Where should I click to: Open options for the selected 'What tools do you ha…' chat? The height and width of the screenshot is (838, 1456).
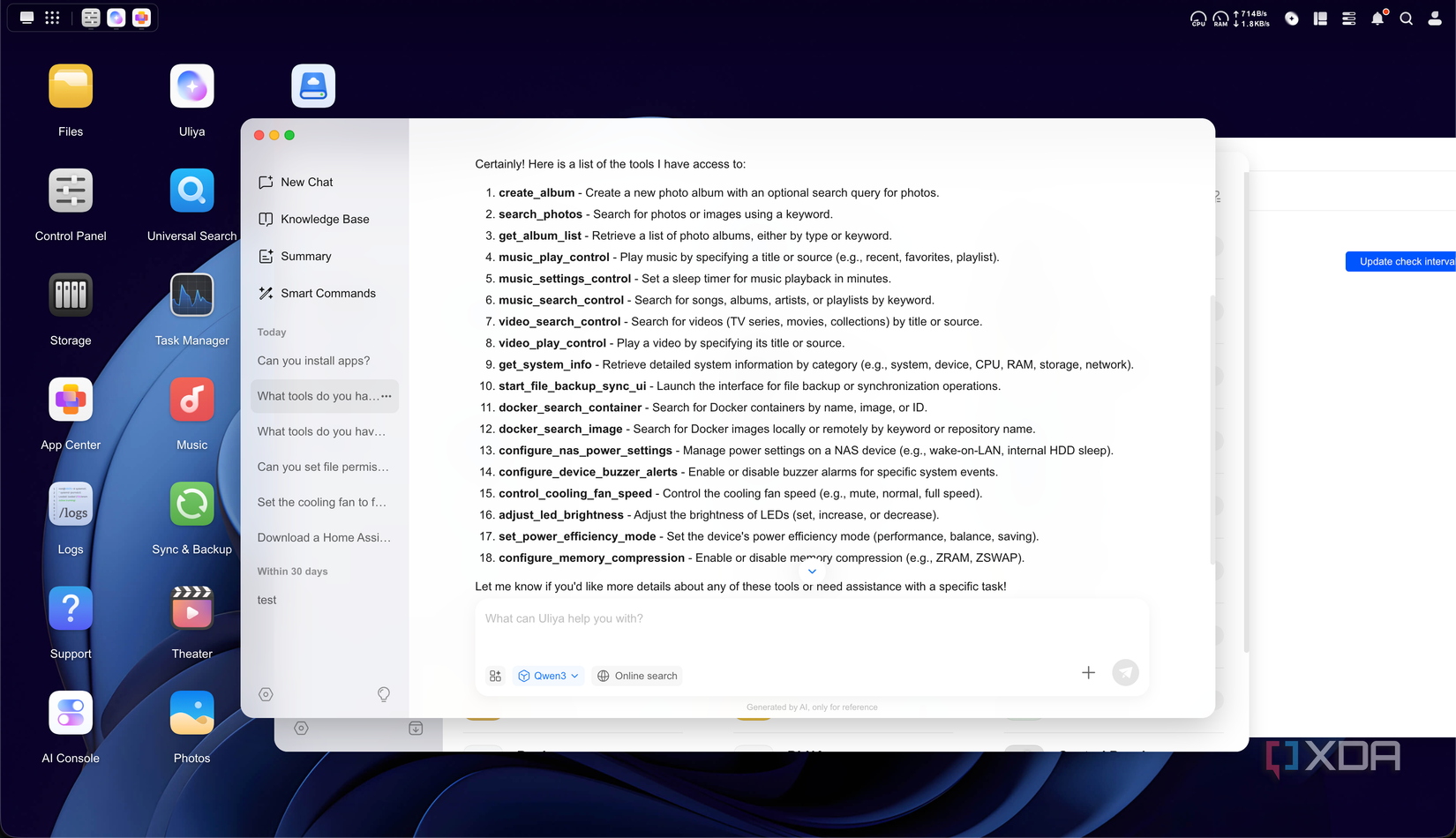[387, 396]
